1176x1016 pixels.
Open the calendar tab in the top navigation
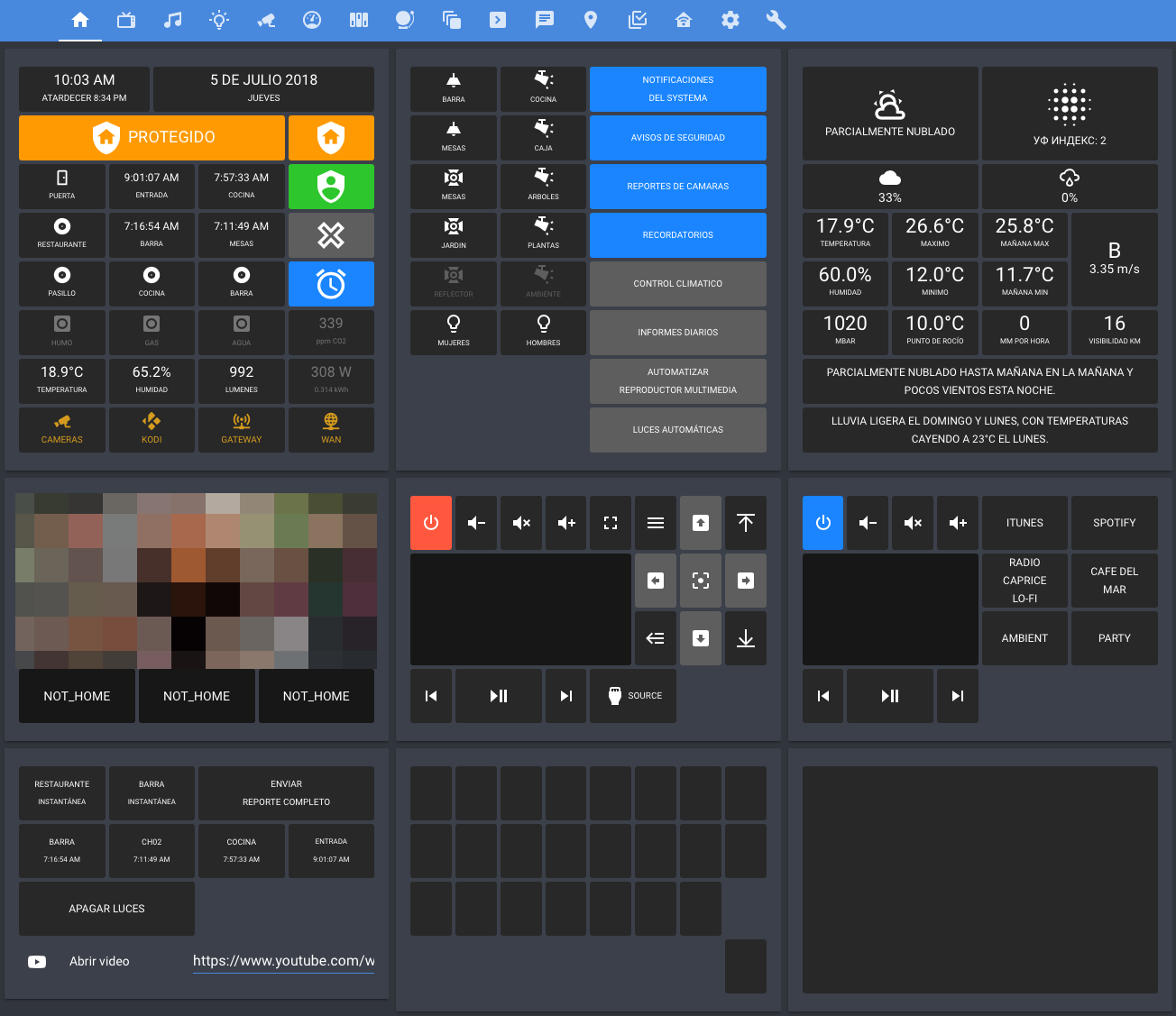pos(126,20)
